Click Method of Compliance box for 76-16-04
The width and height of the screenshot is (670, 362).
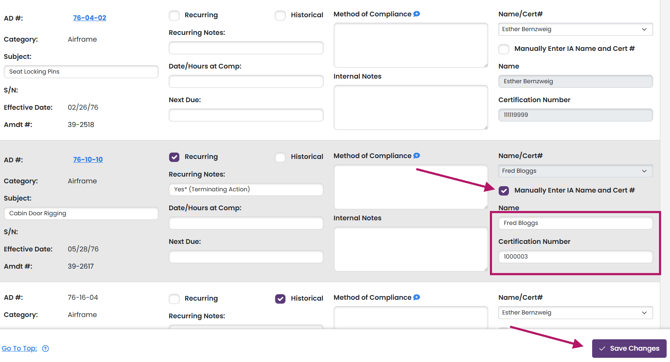[411, 317]
